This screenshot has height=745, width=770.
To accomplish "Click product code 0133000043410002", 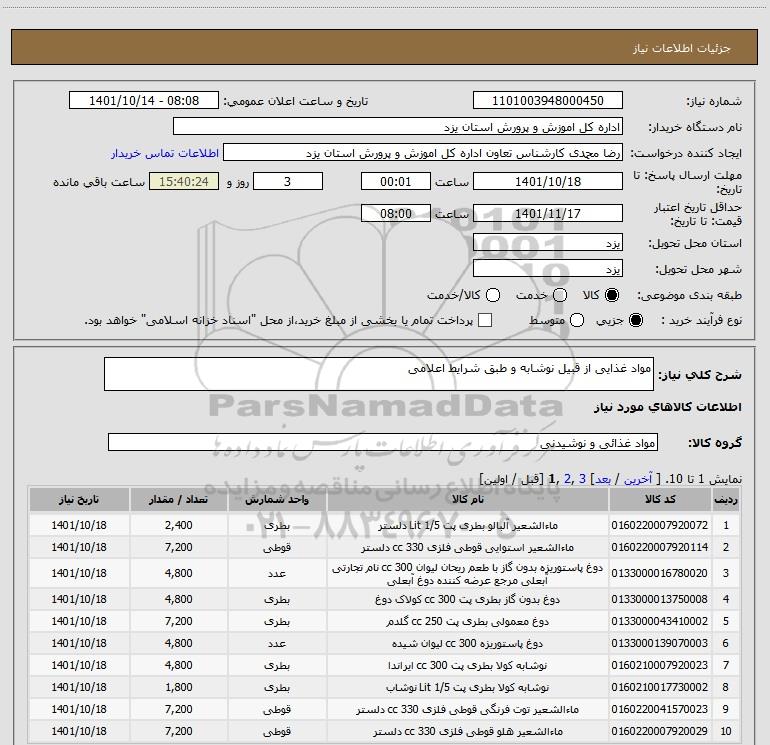I will (x=660, y=621).
